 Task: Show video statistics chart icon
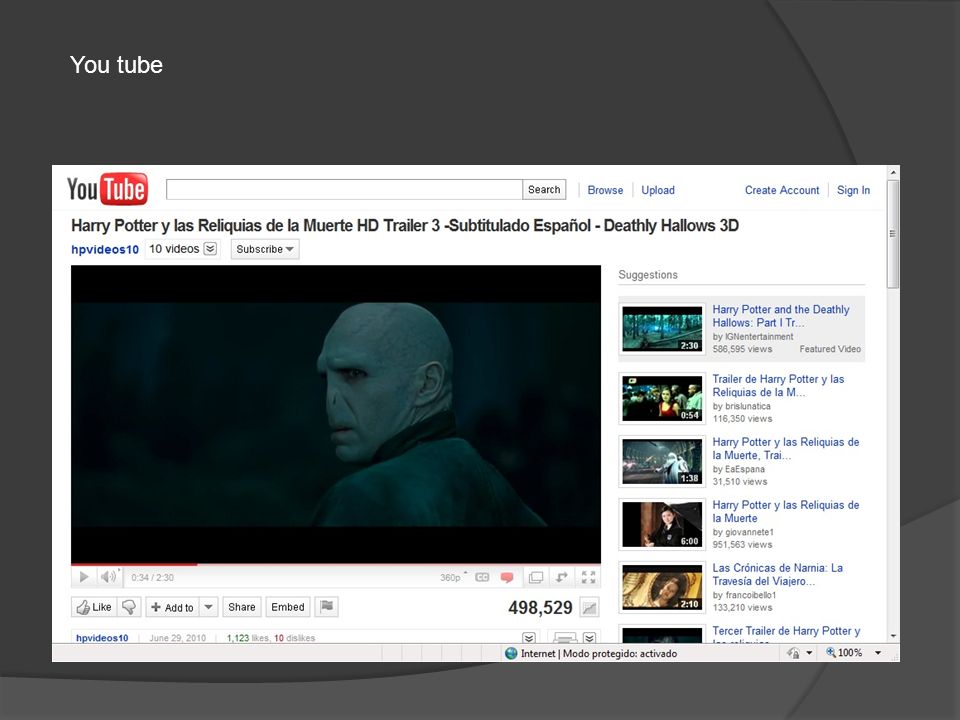pyautogui.click(x=589, y=608)
